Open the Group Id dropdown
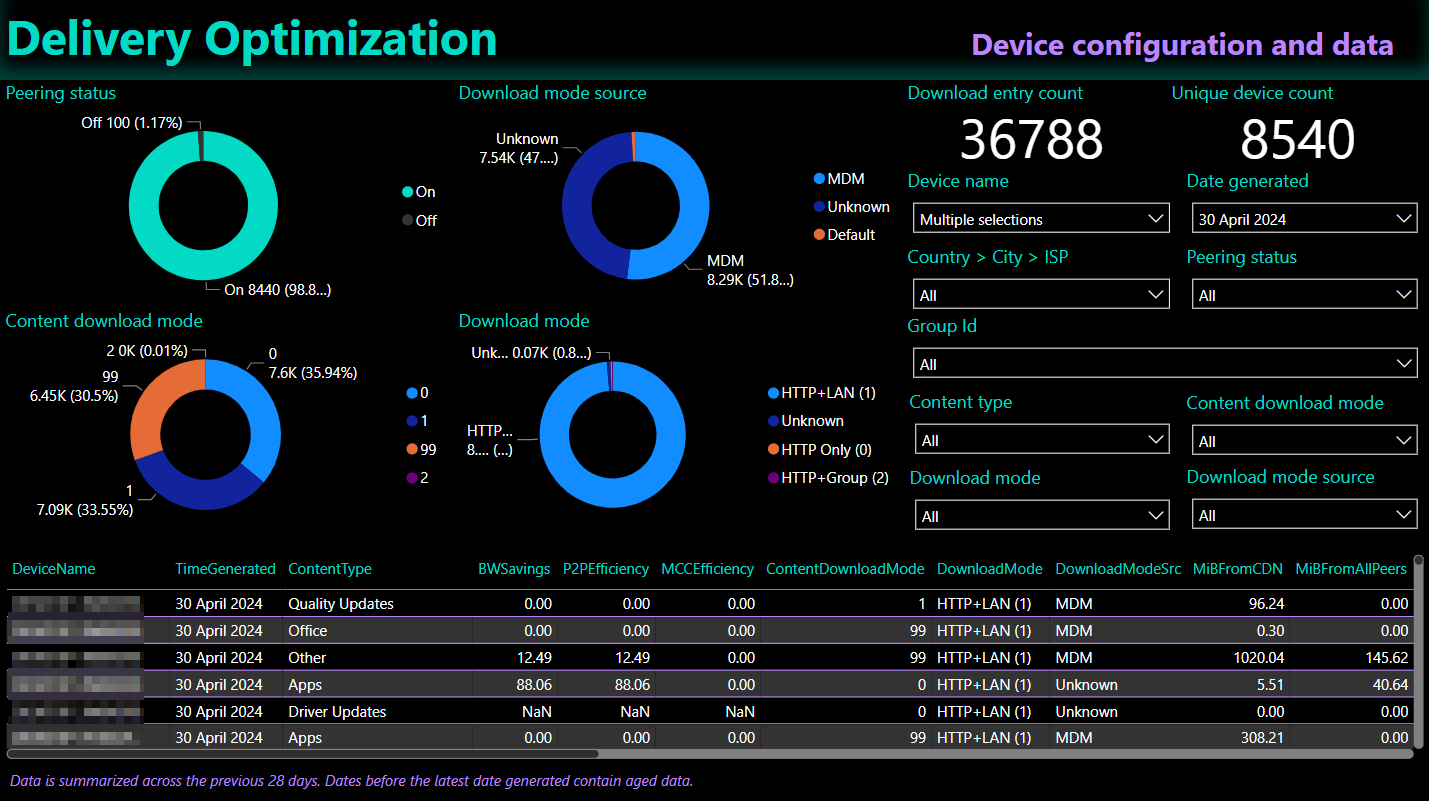 1164,364
